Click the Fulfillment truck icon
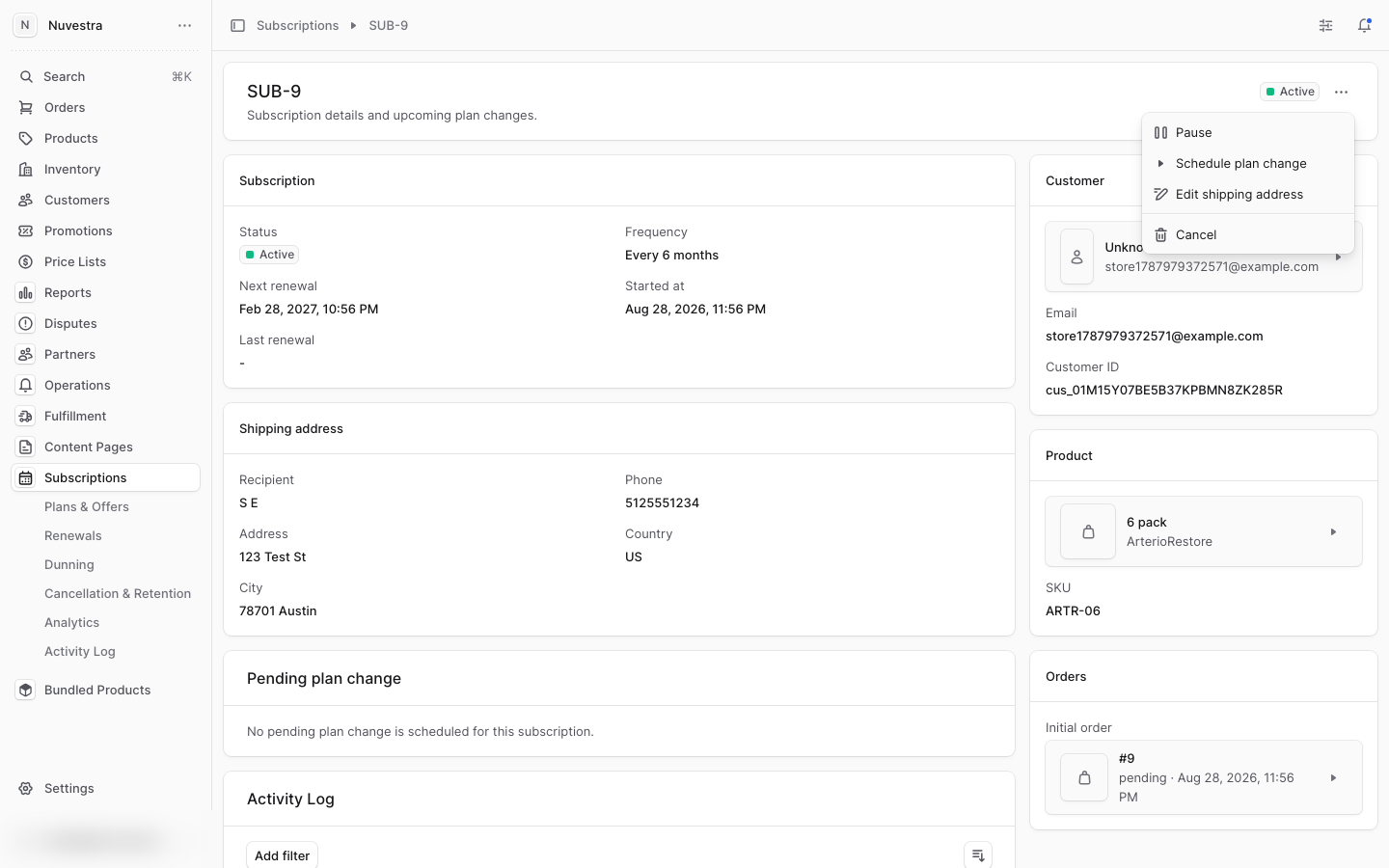Screen dimensions: 1389x868 tap(26, 416)
